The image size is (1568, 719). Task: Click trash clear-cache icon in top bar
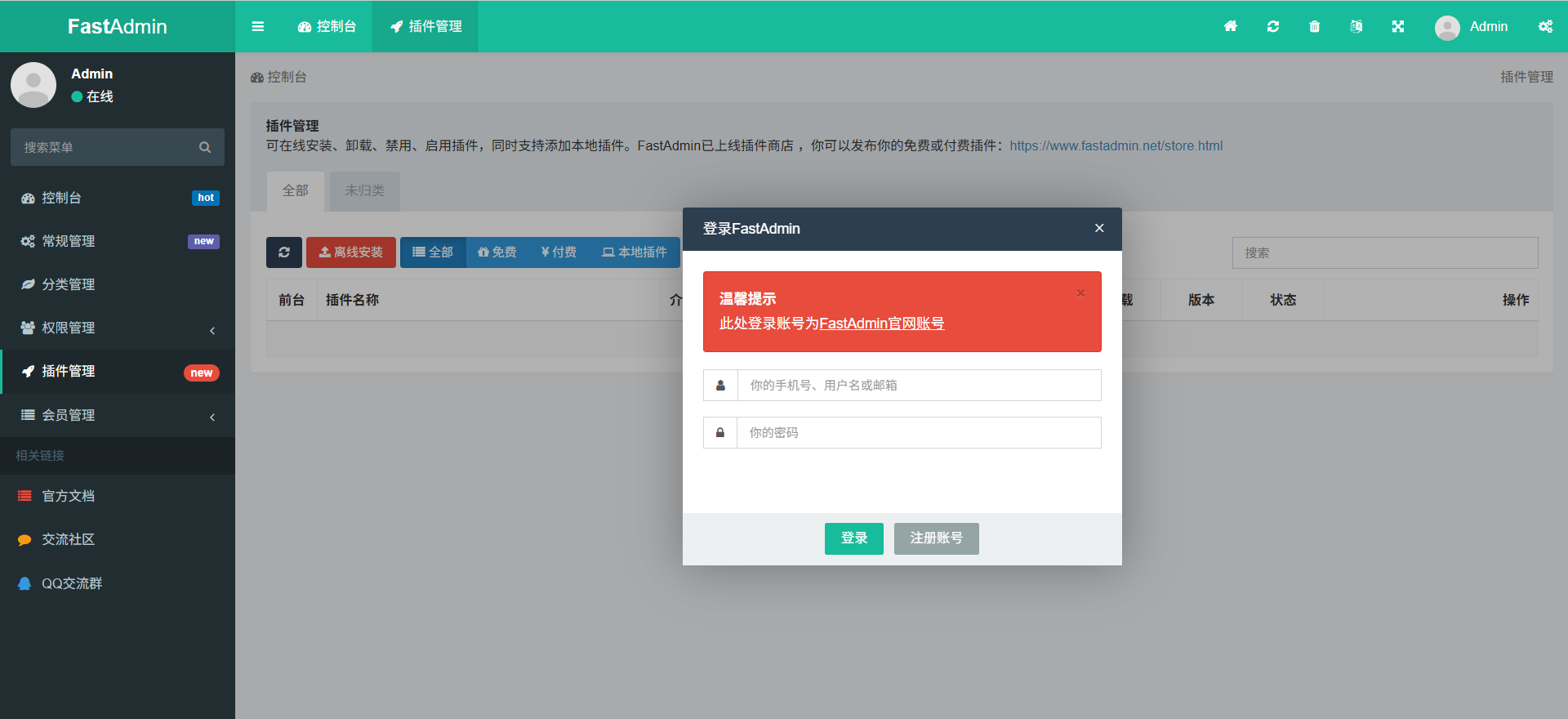click(x=1315, y=26)
